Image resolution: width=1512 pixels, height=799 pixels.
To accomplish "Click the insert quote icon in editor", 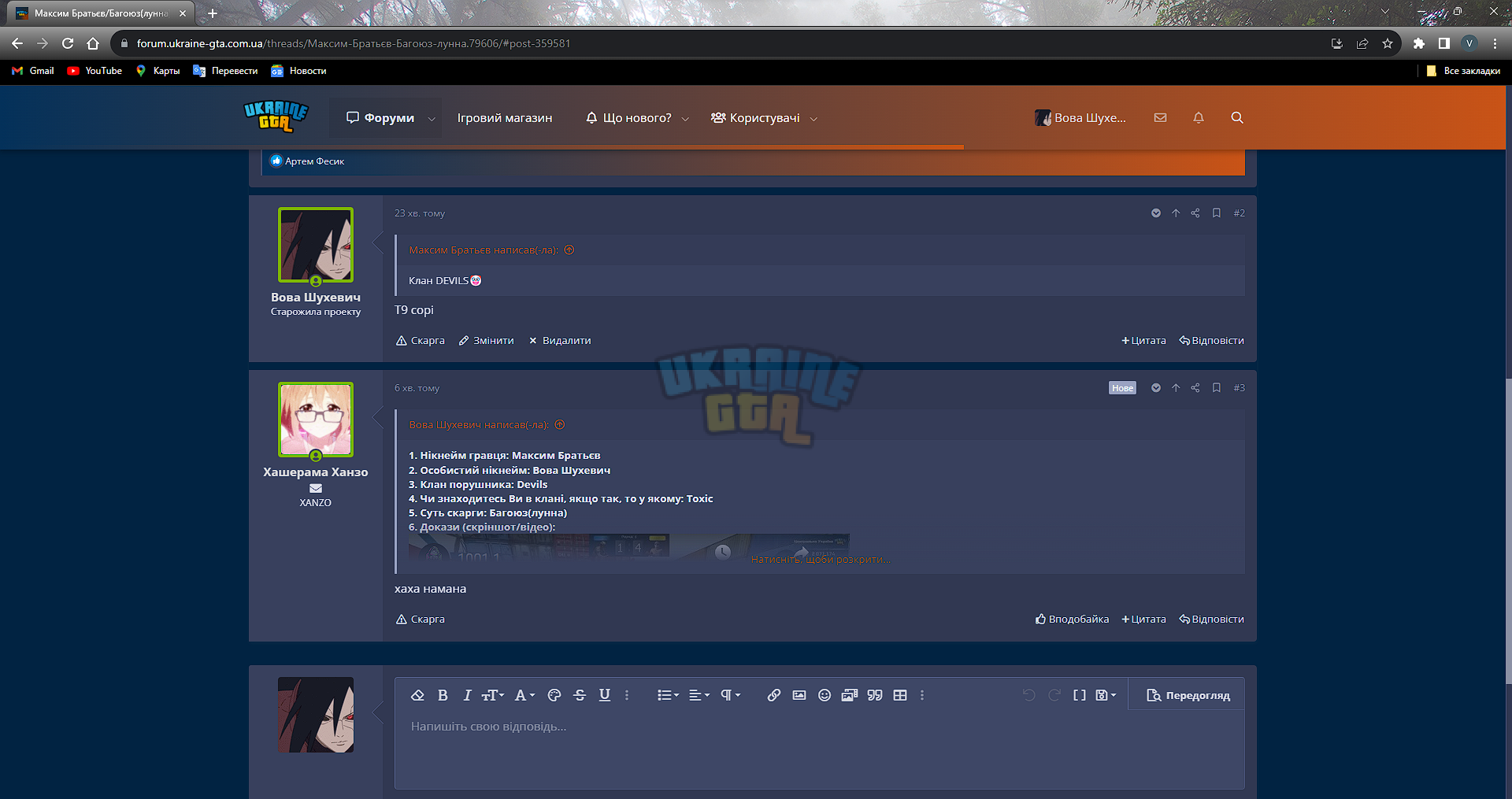I will pyautogui.click(x=875, y=695).
